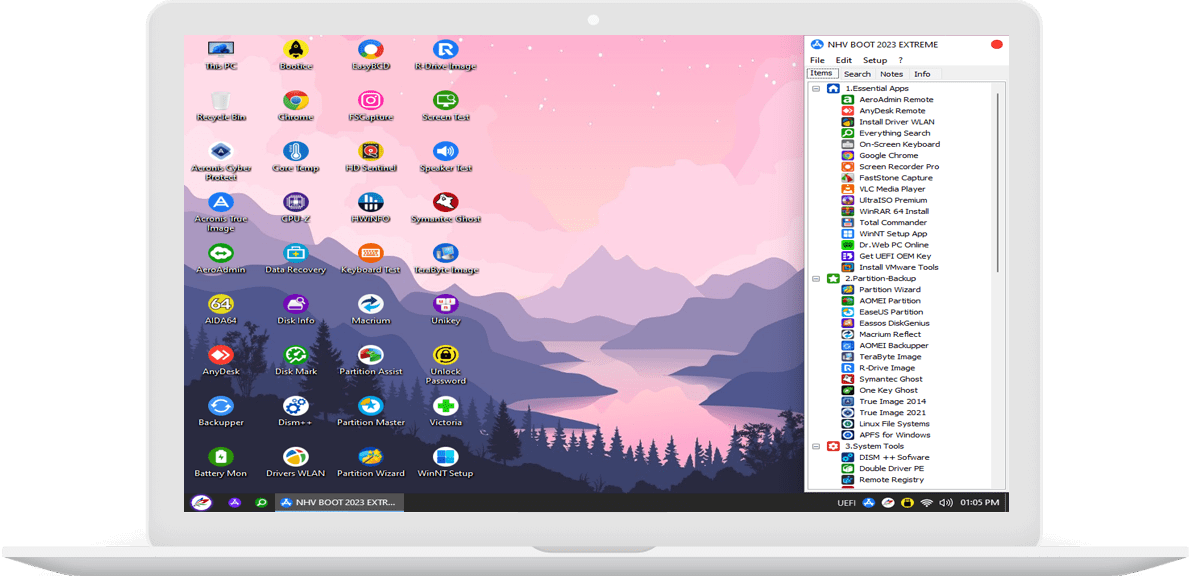Open the Macrium desktop icon
This screenshot has height=576, width=1191.
(x=371, y=309)
